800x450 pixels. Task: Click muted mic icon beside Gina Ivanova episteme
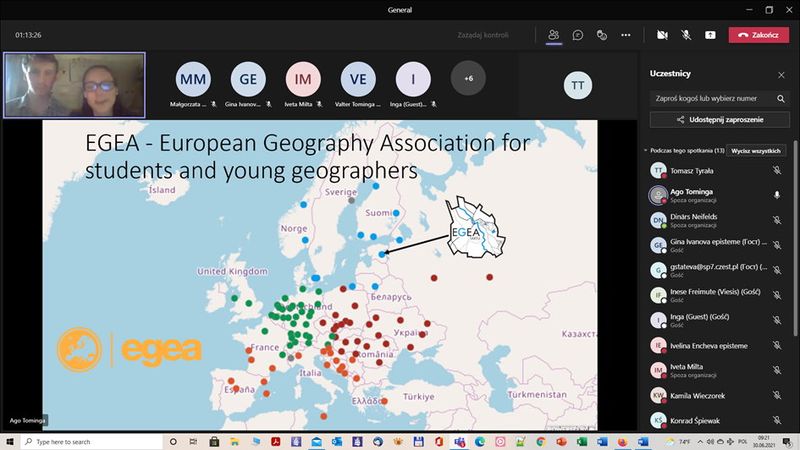point(777,245)
